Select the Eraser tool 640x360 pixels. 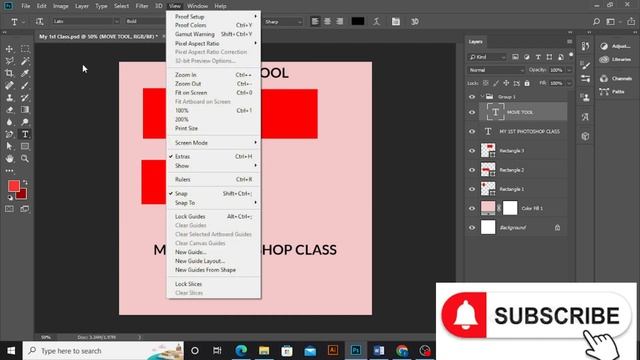pos(9,110)
